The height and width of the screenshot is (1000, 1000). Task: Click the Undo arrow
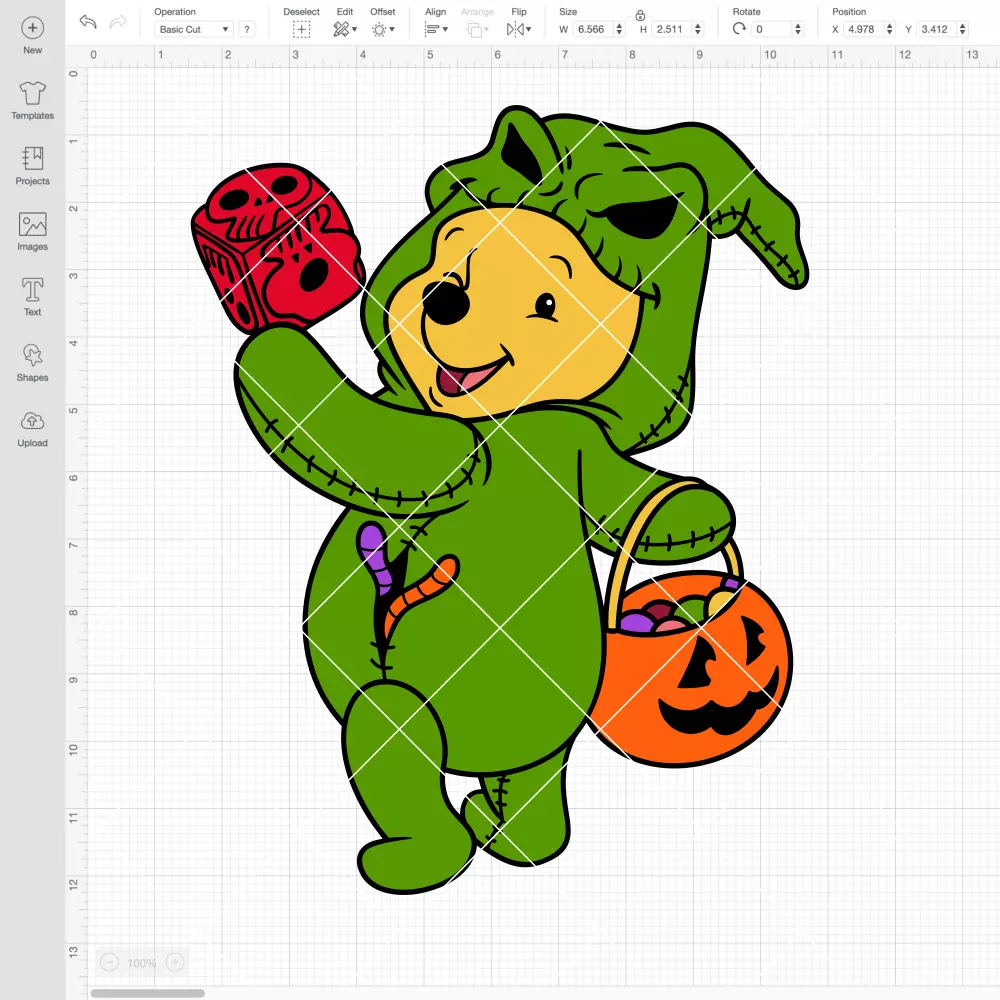(x=88, y=22)
